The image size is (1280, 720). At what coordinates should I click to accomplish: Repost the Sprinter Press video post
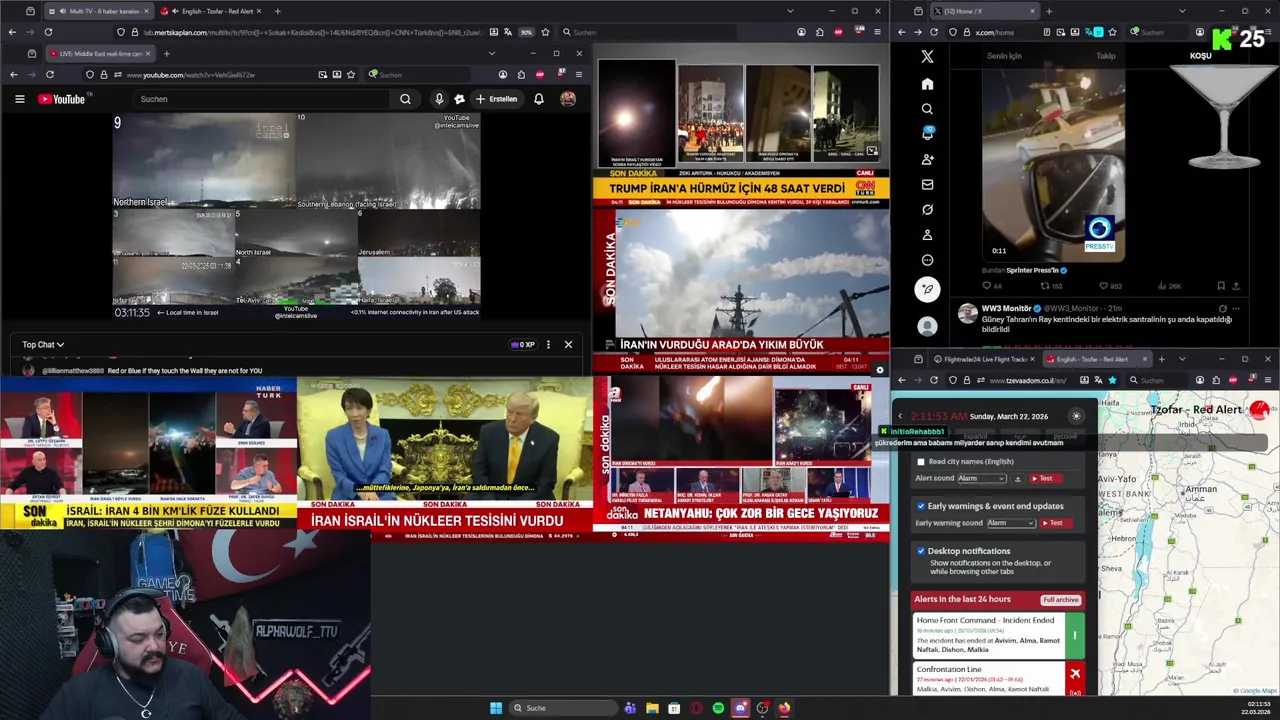coord(1045,286)
